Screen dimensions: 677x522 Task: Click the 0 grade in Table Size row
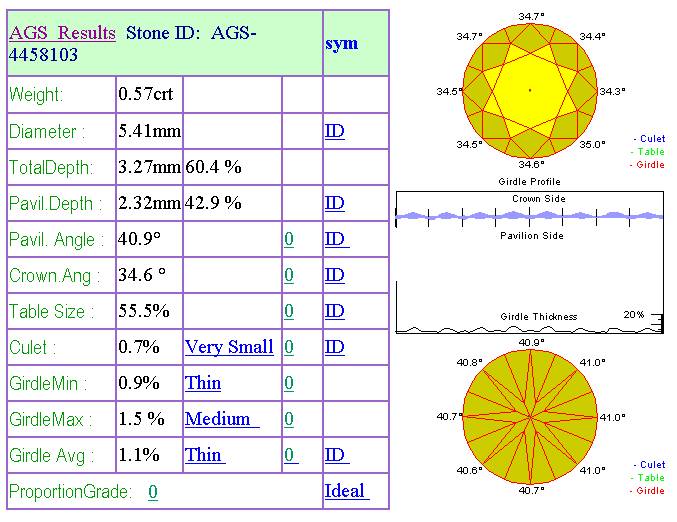coord(289,311)
